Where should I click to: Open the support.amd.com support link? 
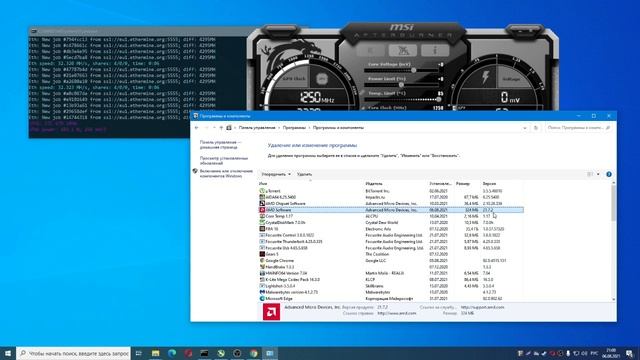(x=482, y=307)
